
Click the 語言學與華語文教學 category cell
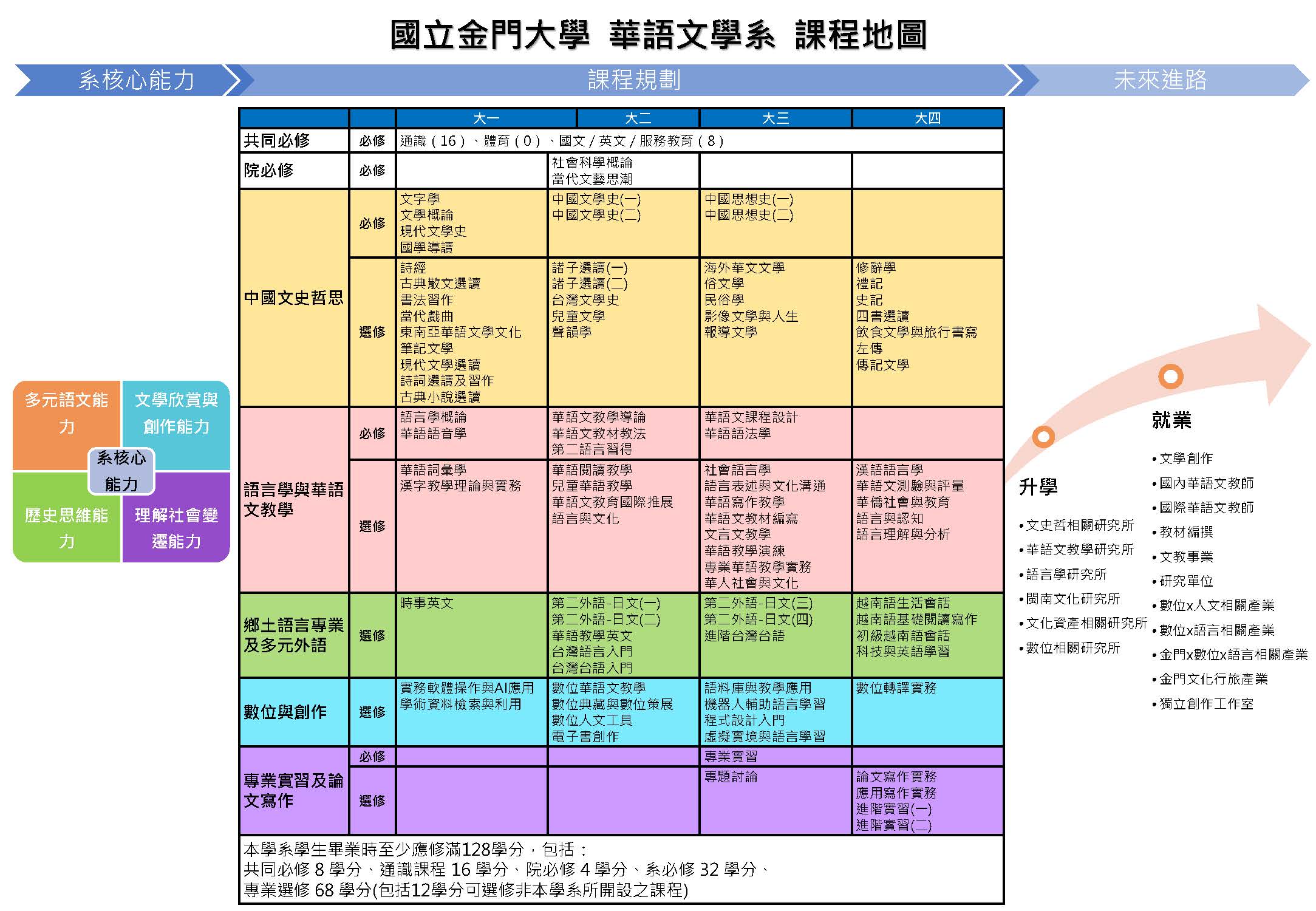point(294,499)
